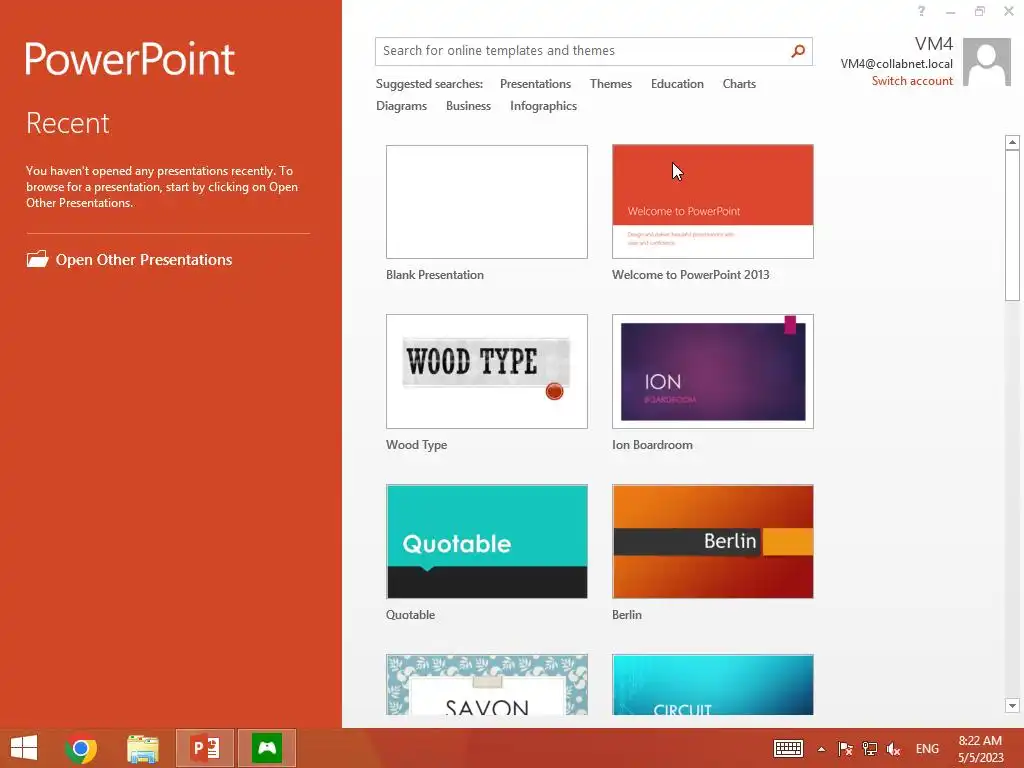The image size is (1024, 768).
Task: Select the Diagrams suggested search
Action: 401,106
